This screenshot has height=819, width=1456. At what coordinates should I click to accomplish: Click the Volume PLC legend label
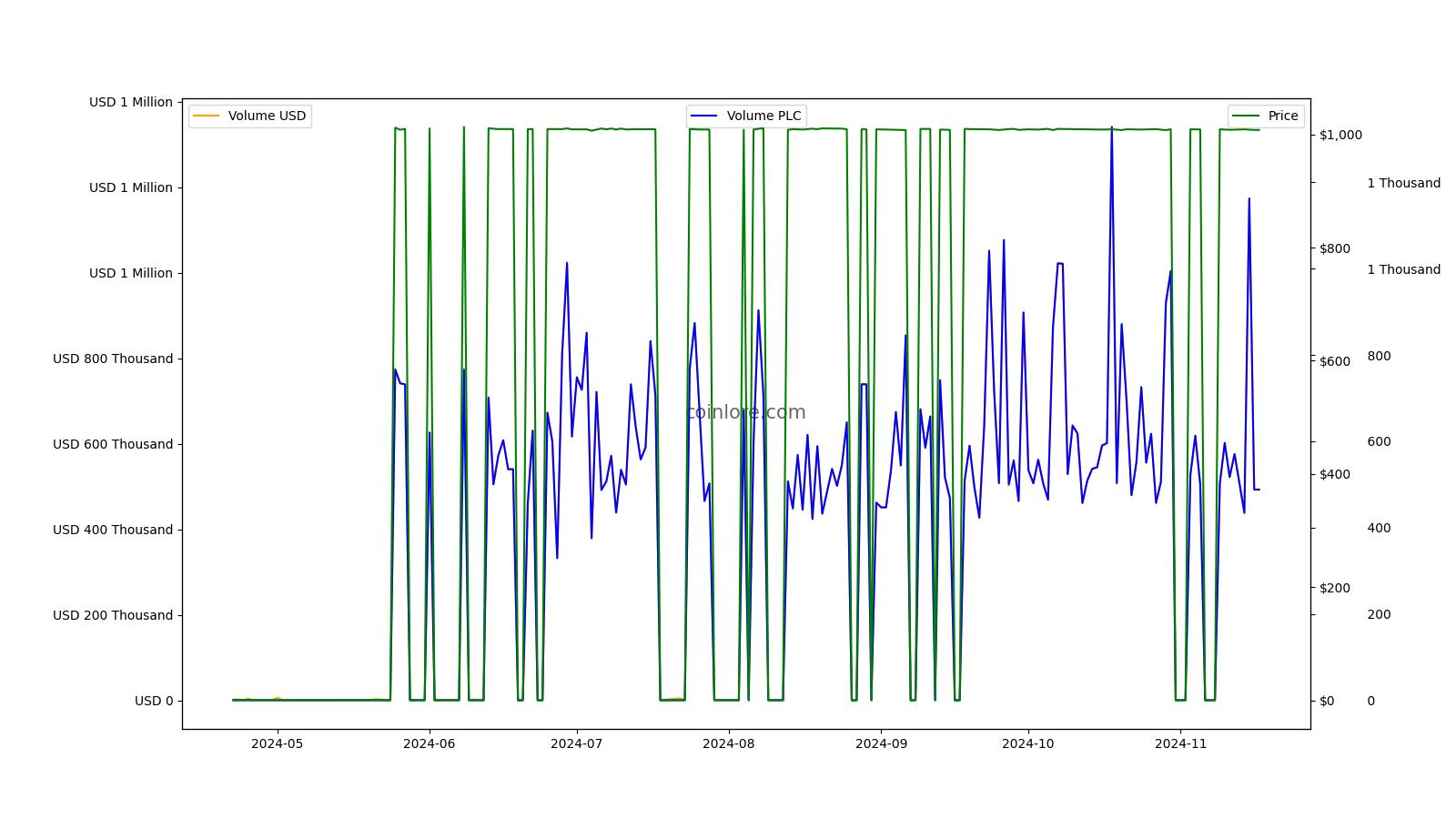tap(763, 116)
